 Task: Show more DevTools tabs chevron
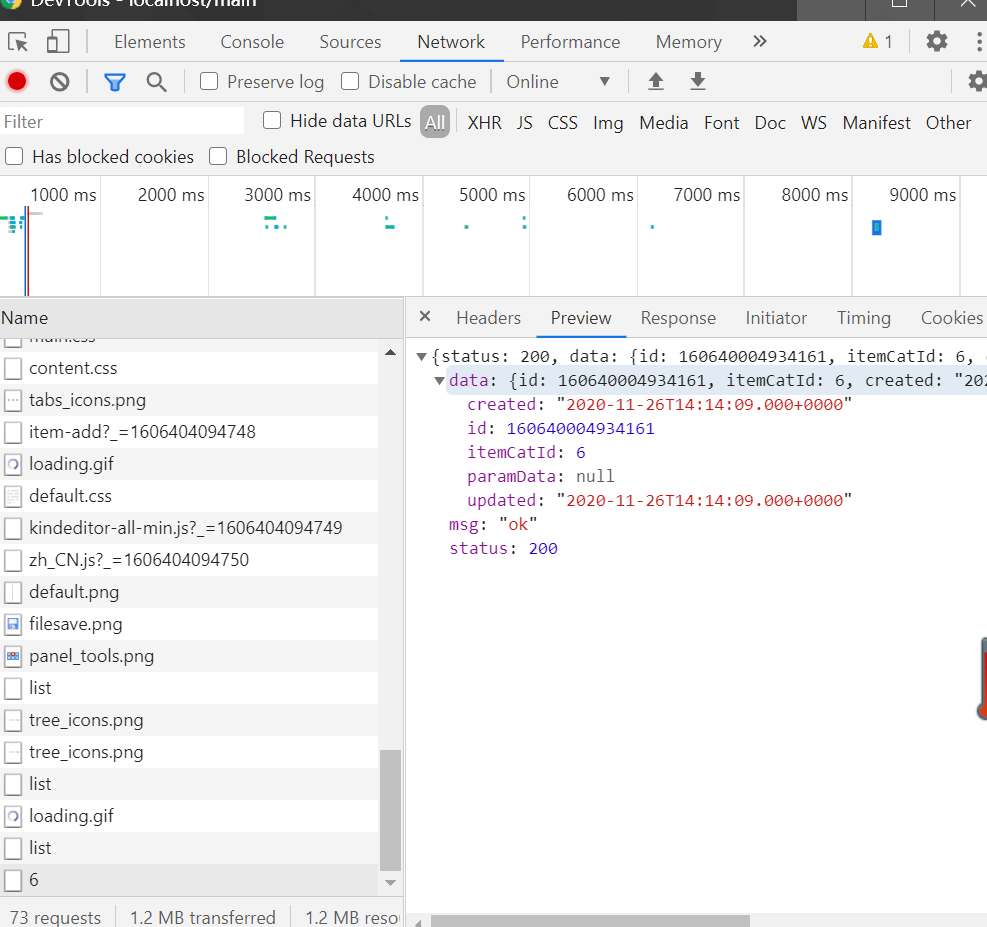coord(760,42)
